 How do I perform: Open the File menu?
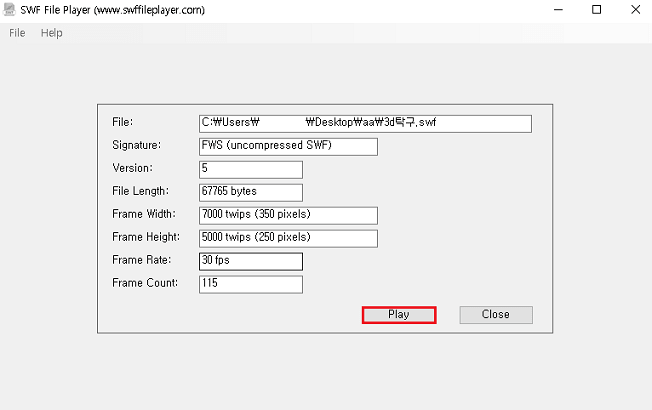[x=17, y=33]
